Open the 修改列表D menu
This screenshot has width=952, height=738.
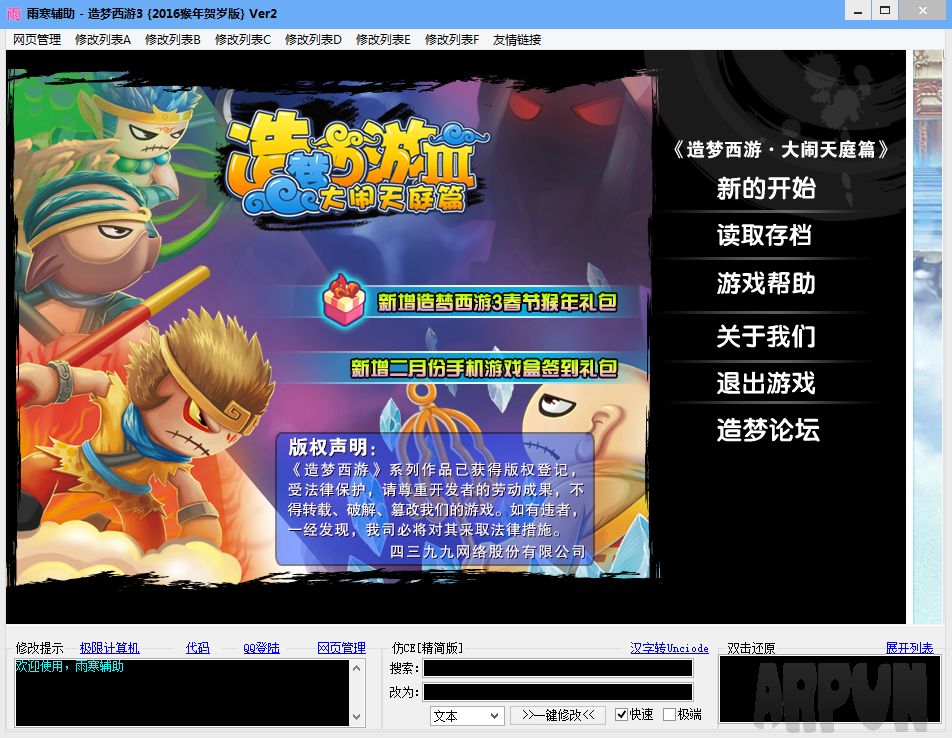pos(313,39)
